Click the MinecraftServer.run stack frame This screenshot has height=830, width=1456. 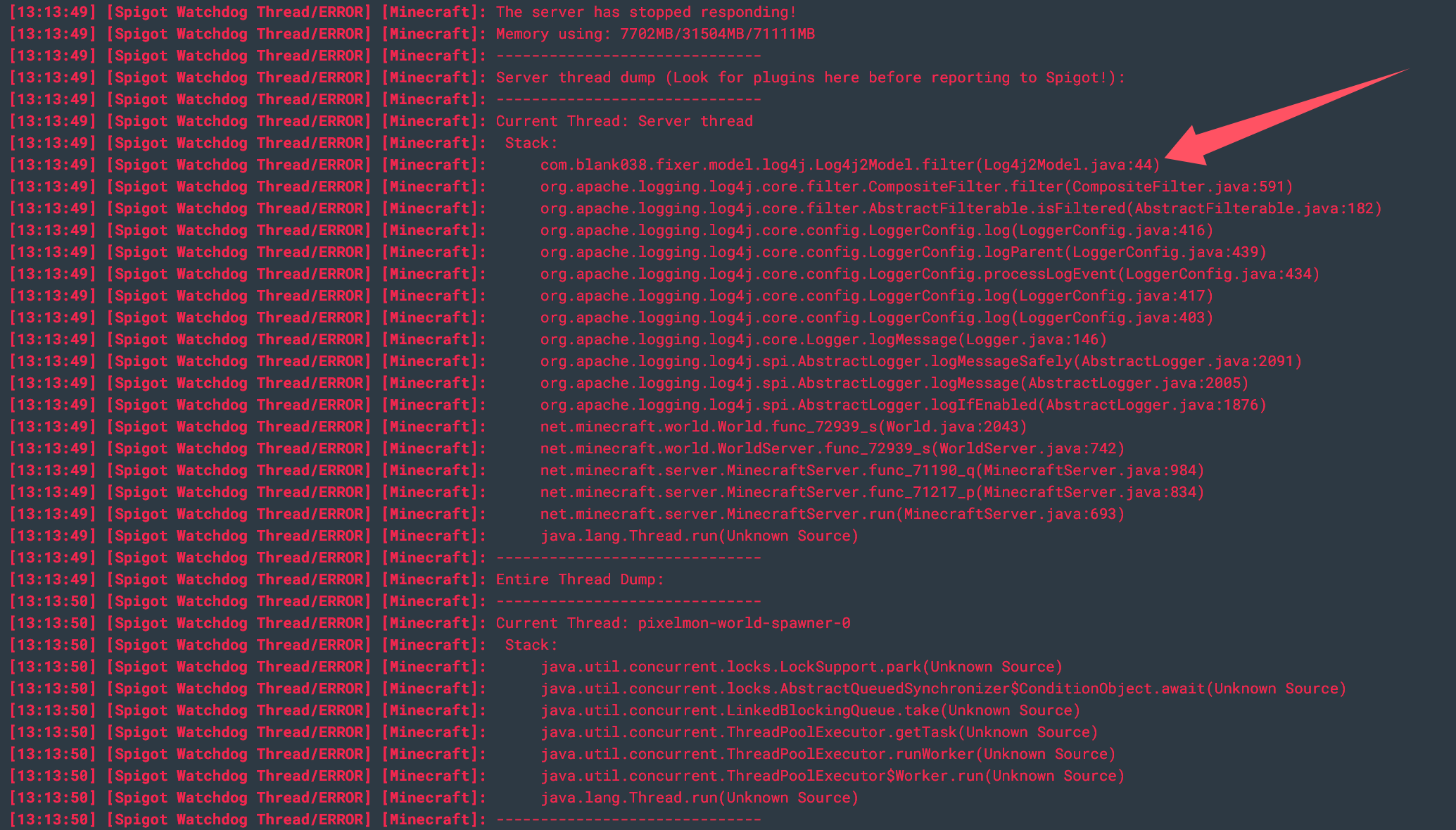[x=832, y=514]
